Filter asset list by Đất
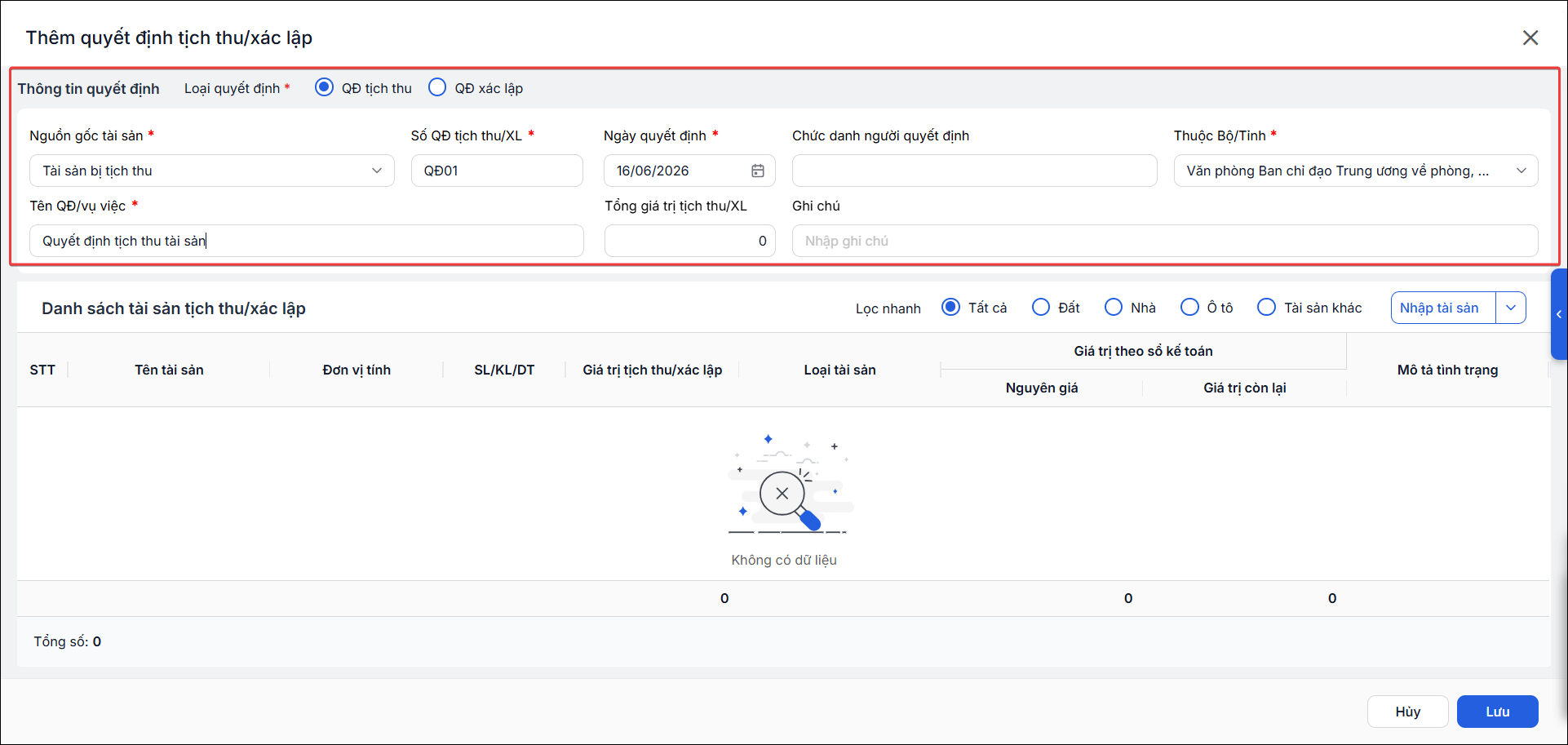Viewport: 1568px width, 745px height. (x=1041, y=308)
